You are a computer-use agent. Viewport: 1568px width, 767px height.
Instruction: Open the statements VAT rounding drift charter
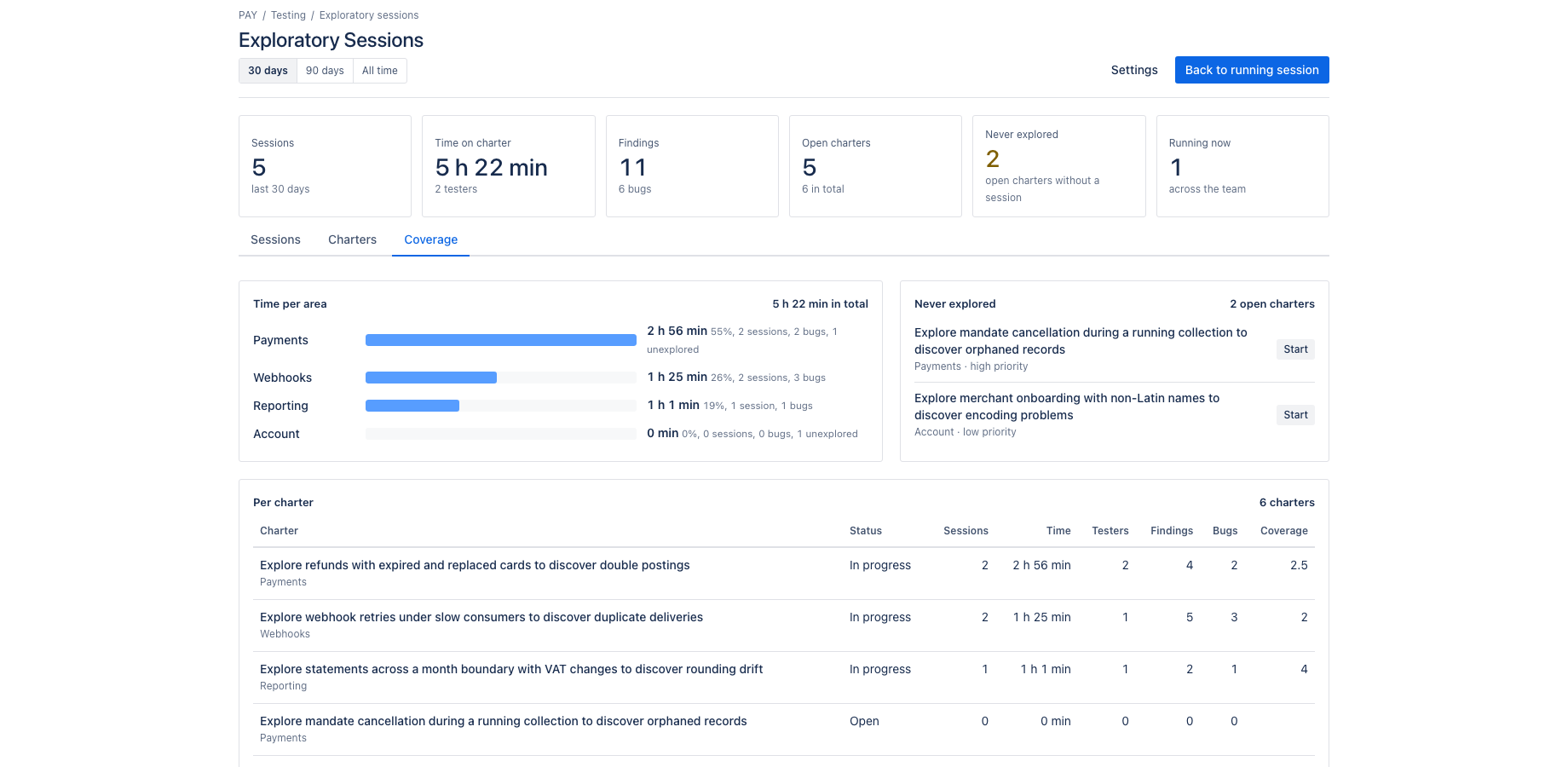(x=511, y=669)
